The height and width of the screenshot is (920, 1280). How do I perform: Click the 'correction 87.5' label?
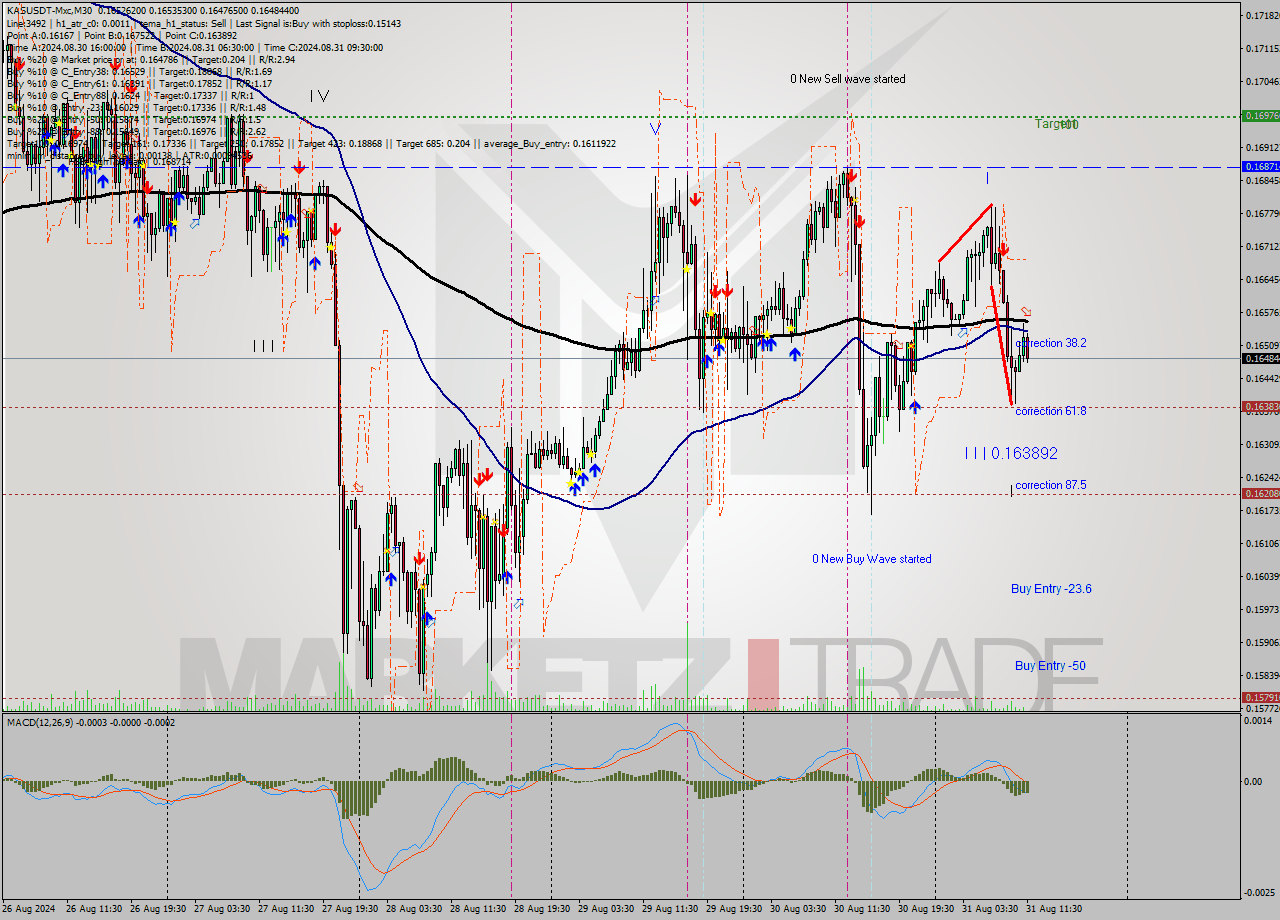point(1051,485)
